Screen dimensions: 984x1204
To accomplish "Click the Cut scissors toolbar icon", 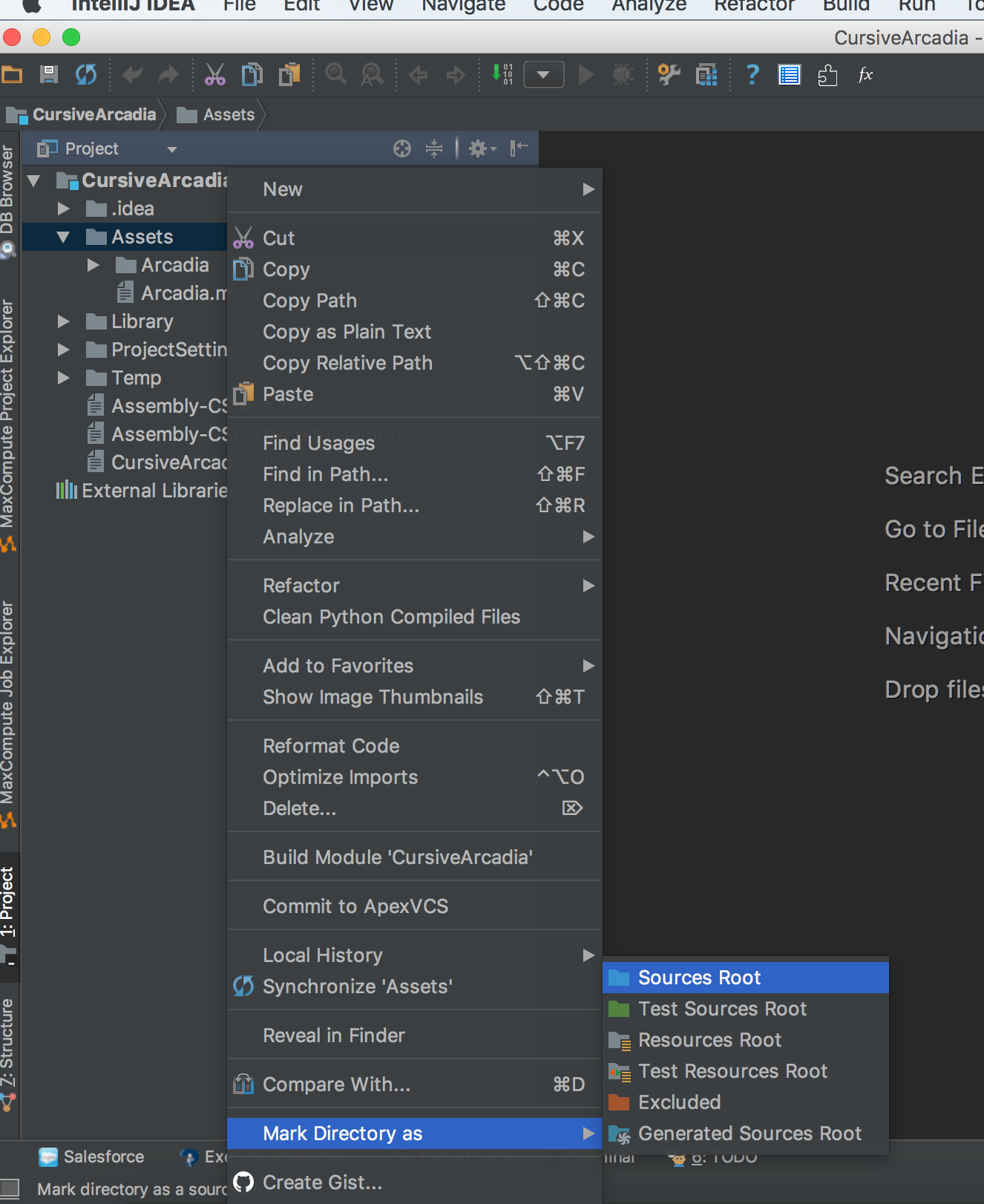I will click(215, 75).
